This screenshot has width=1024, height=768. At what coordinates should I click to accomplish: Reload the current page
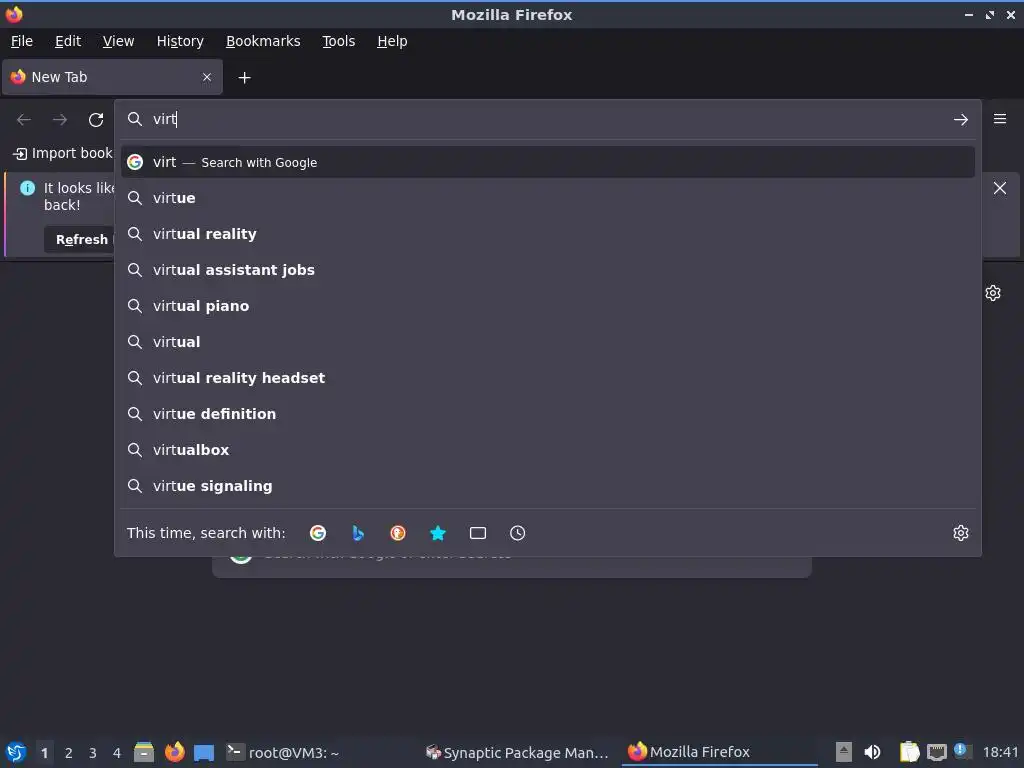(96, 120)
